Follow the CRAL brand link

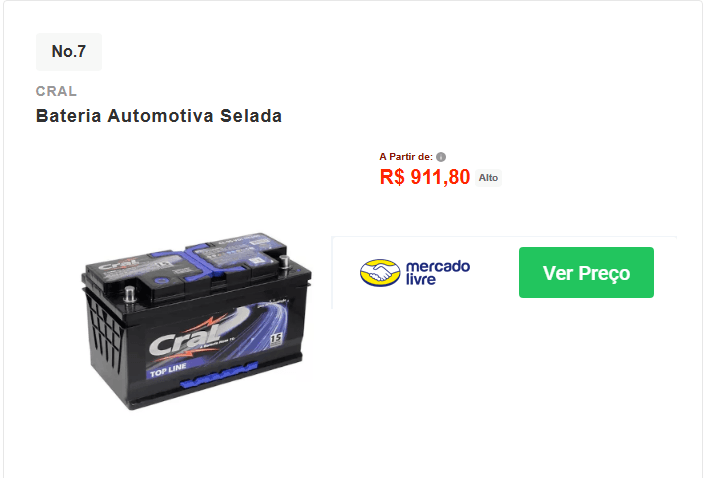point(56,91)
